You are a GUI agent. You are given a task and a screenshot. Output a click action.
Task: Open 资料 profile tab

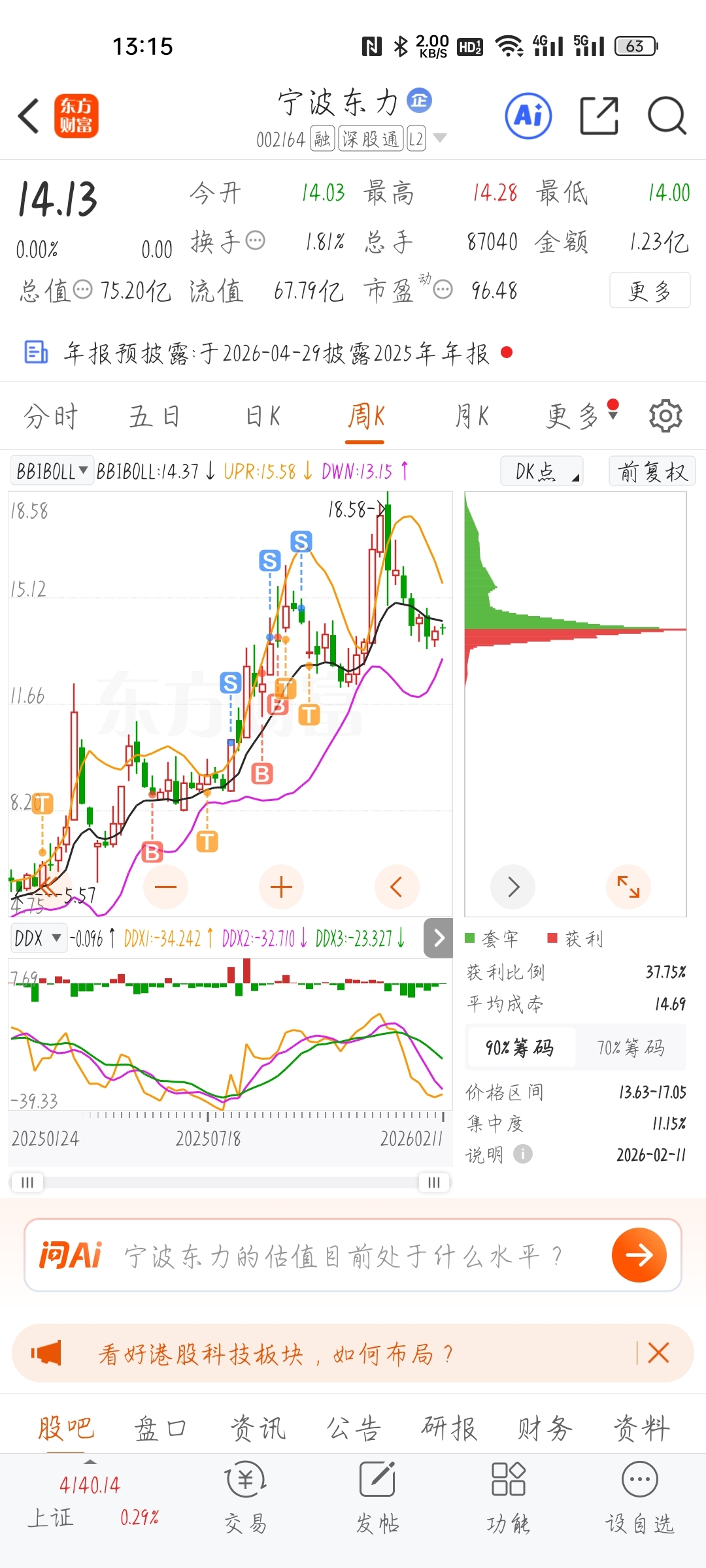tap(642, 1428)
